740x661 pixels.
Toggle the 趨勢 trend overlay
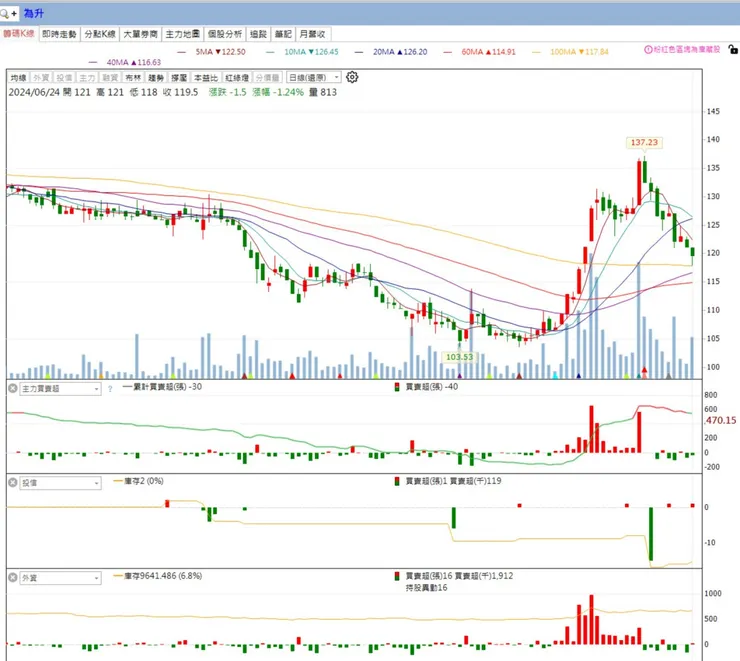coord(156,77)
